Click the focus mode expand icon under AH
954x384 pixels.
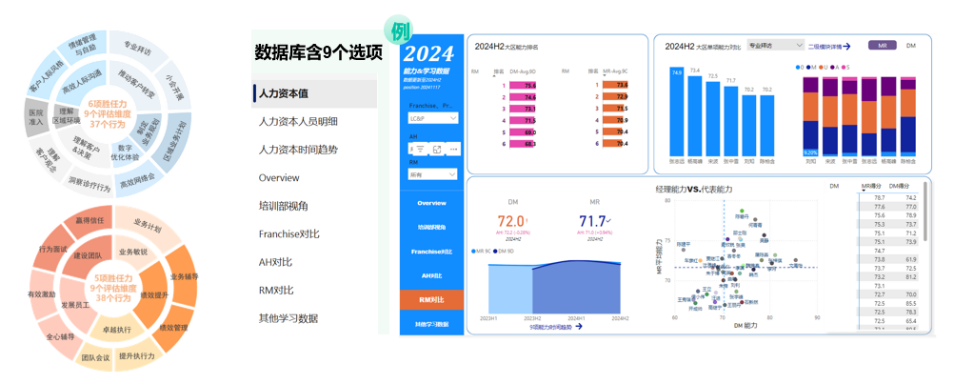point(437,149)
